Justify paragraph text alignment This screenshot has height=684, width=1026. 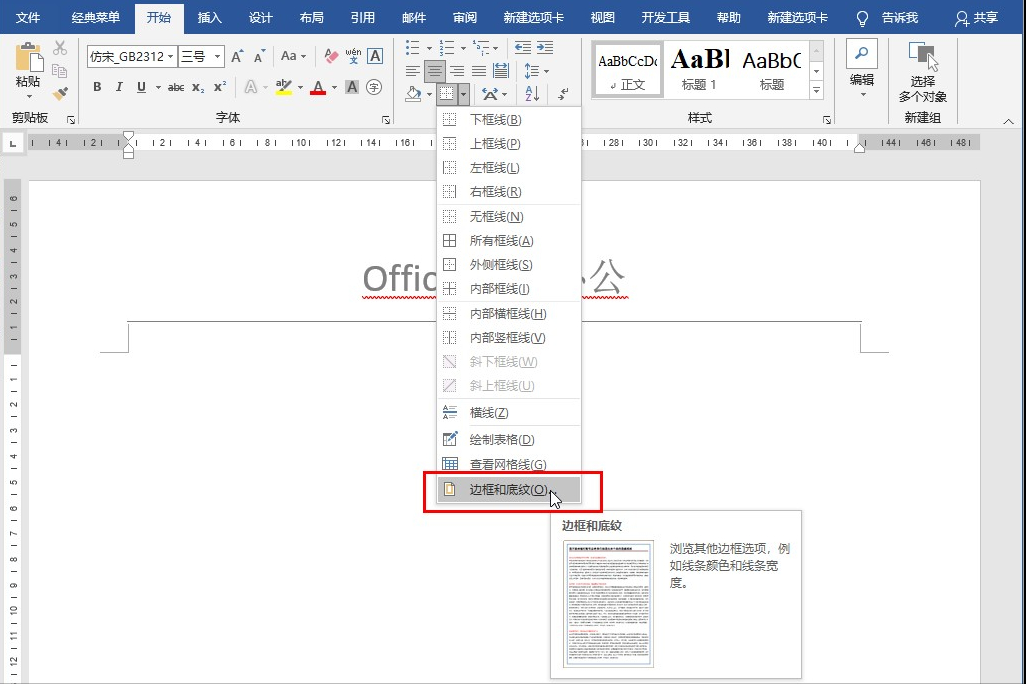[x=479, y=71]
